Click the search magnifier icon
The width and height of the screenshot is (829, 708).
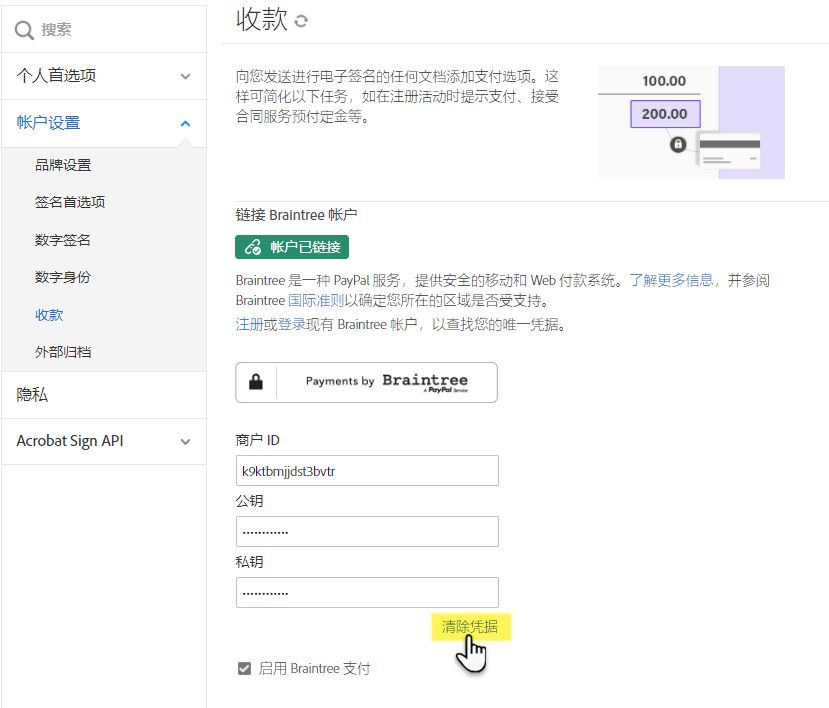point(25,31)
